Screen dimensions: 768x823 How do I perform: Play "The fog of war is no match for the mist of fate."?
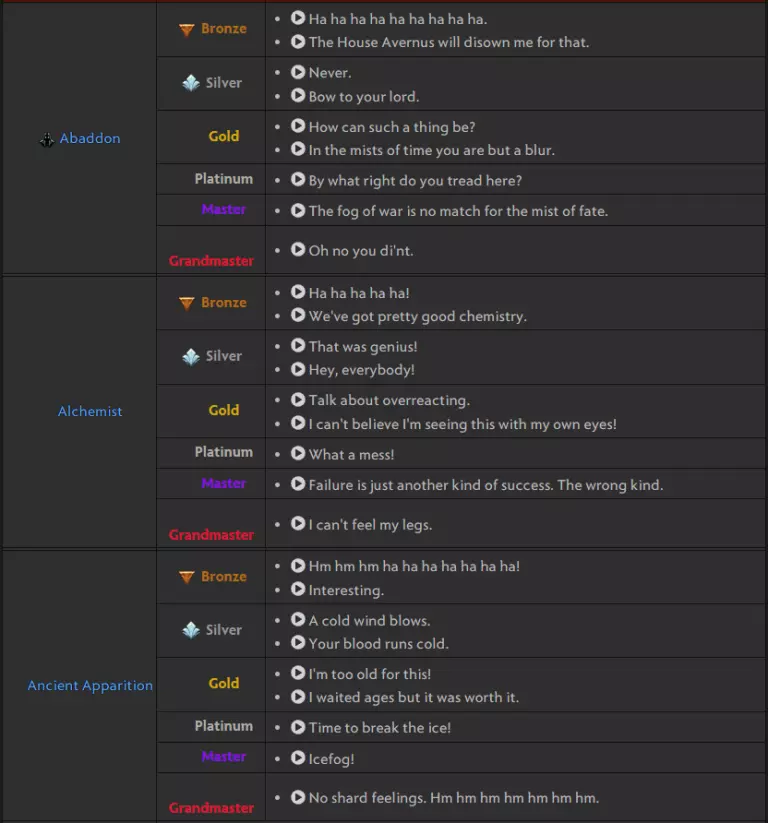pos(297,211)
